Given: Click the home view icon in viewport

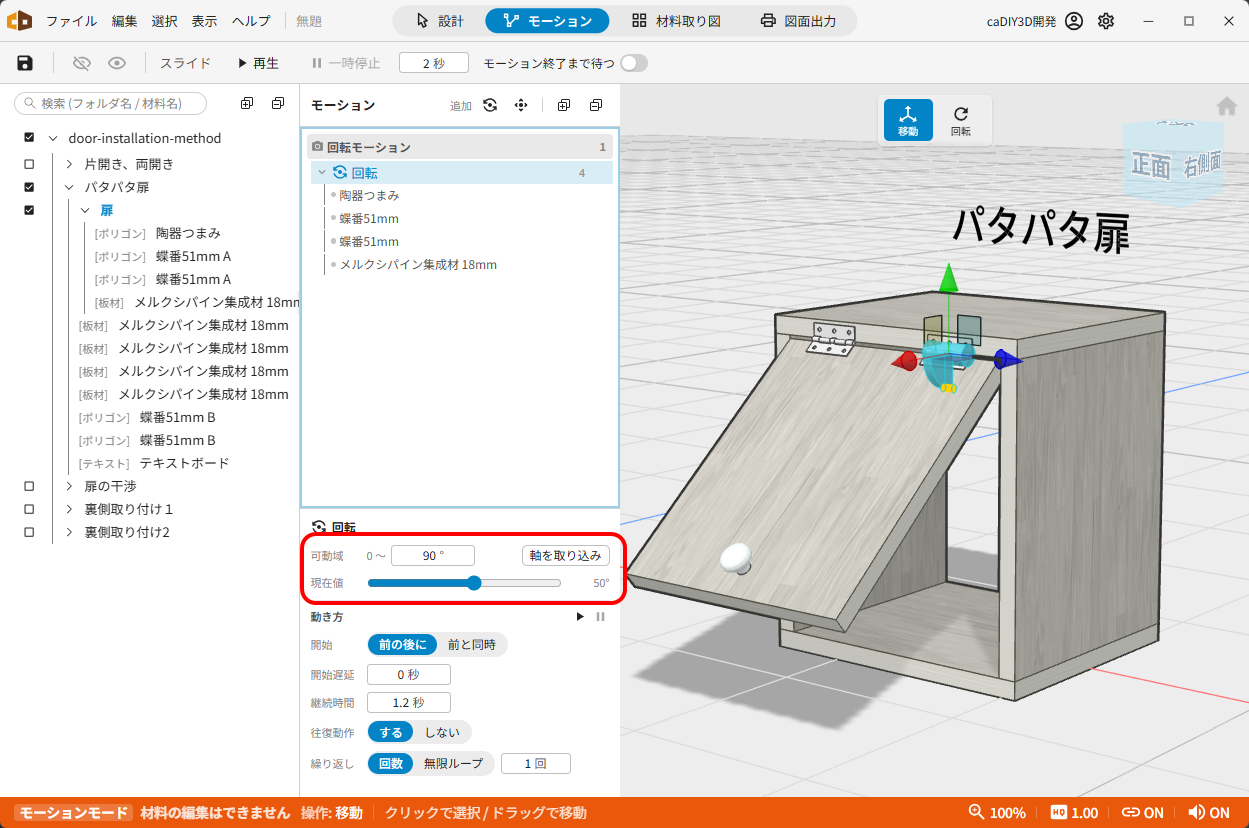Looking at the screenshot, I should tap(1226, 106).
